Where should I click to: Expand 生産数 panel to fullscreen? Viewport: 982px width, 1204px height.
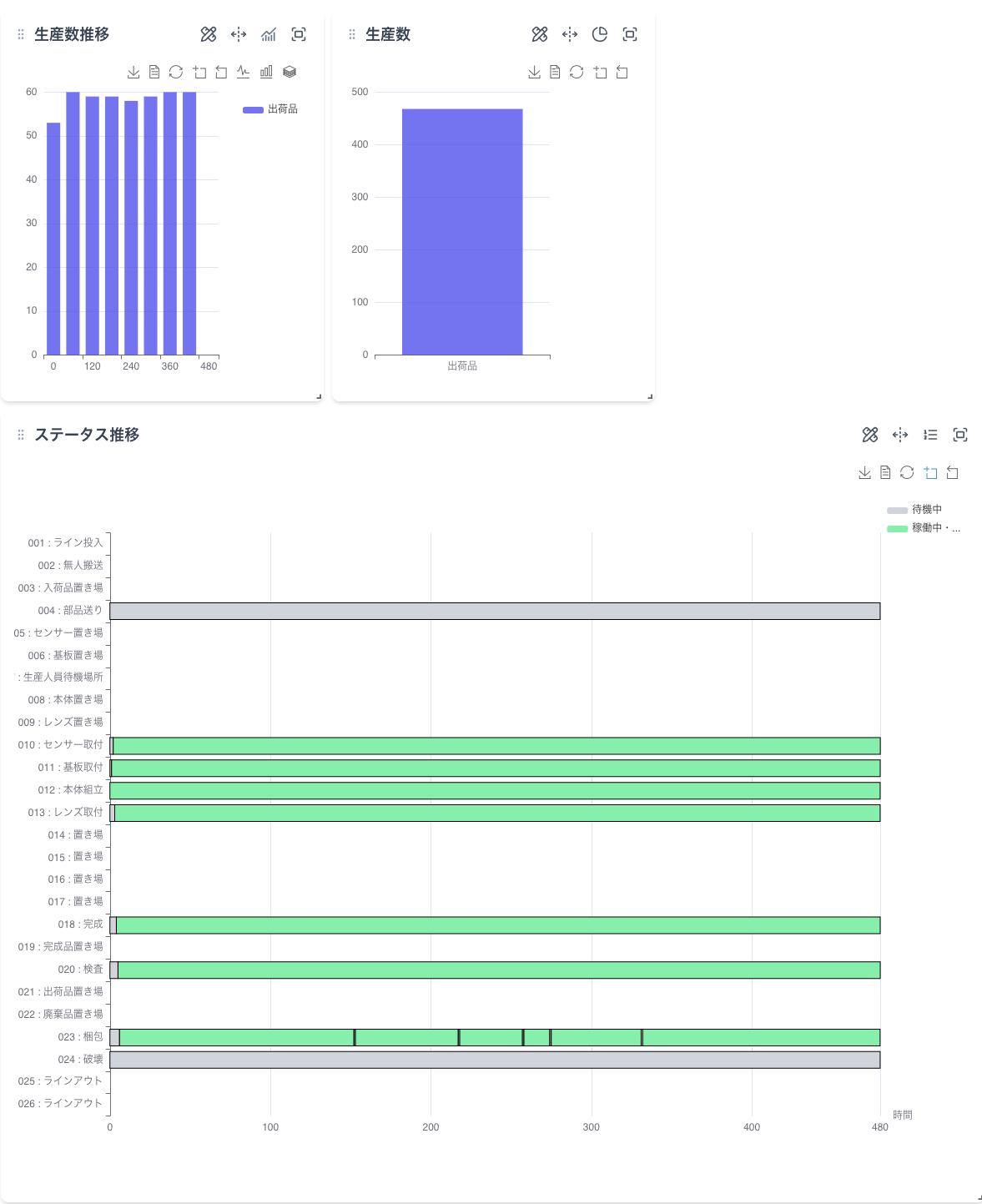coord(630,34)
